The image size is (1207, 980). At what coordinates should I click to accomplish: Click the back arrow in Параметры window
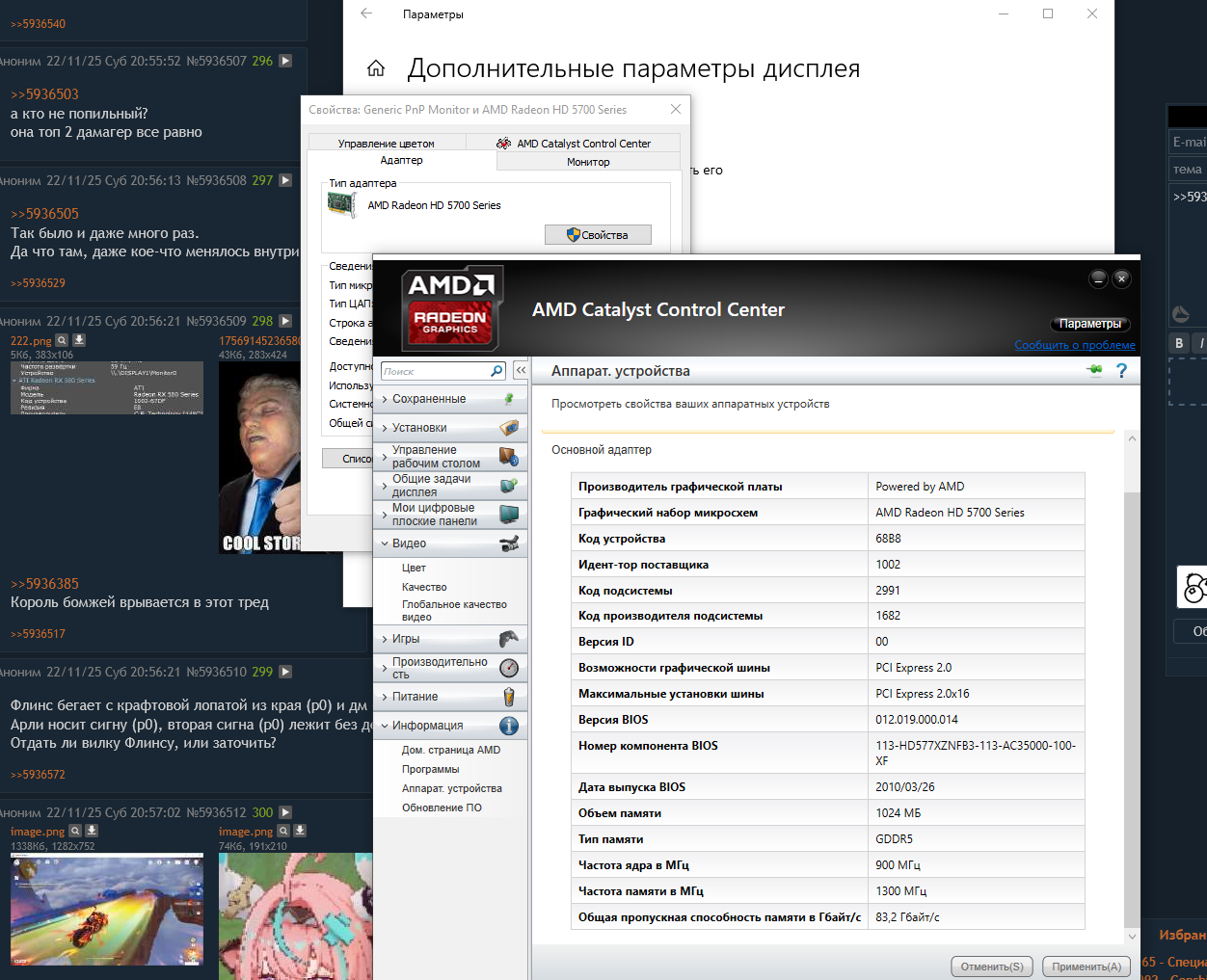pos(366,13)
